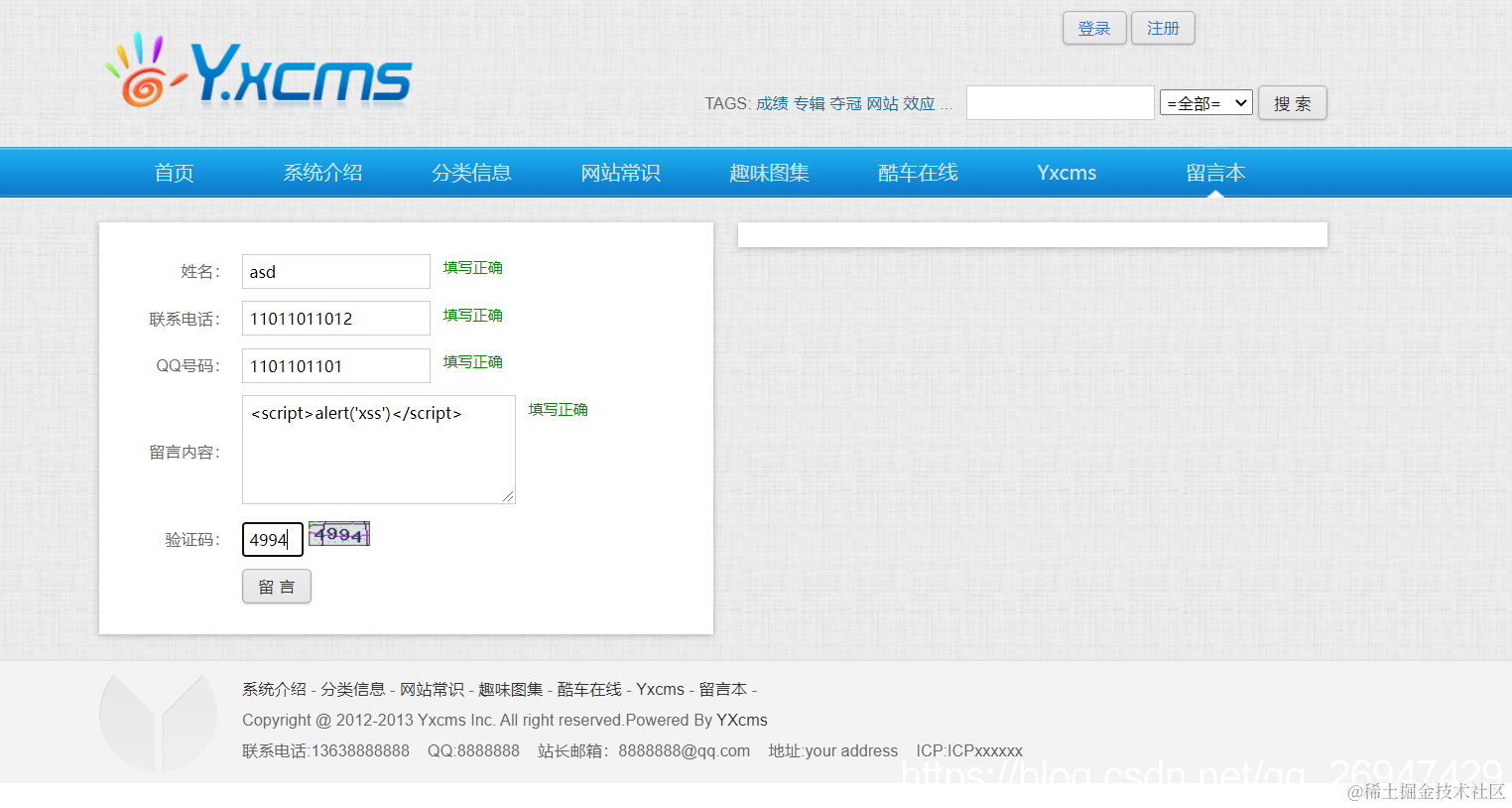The width and height of the screenshot is (1512, 808).
Task: Select 留言本 in the navigation bar
Action: [x=1215, y=173]
